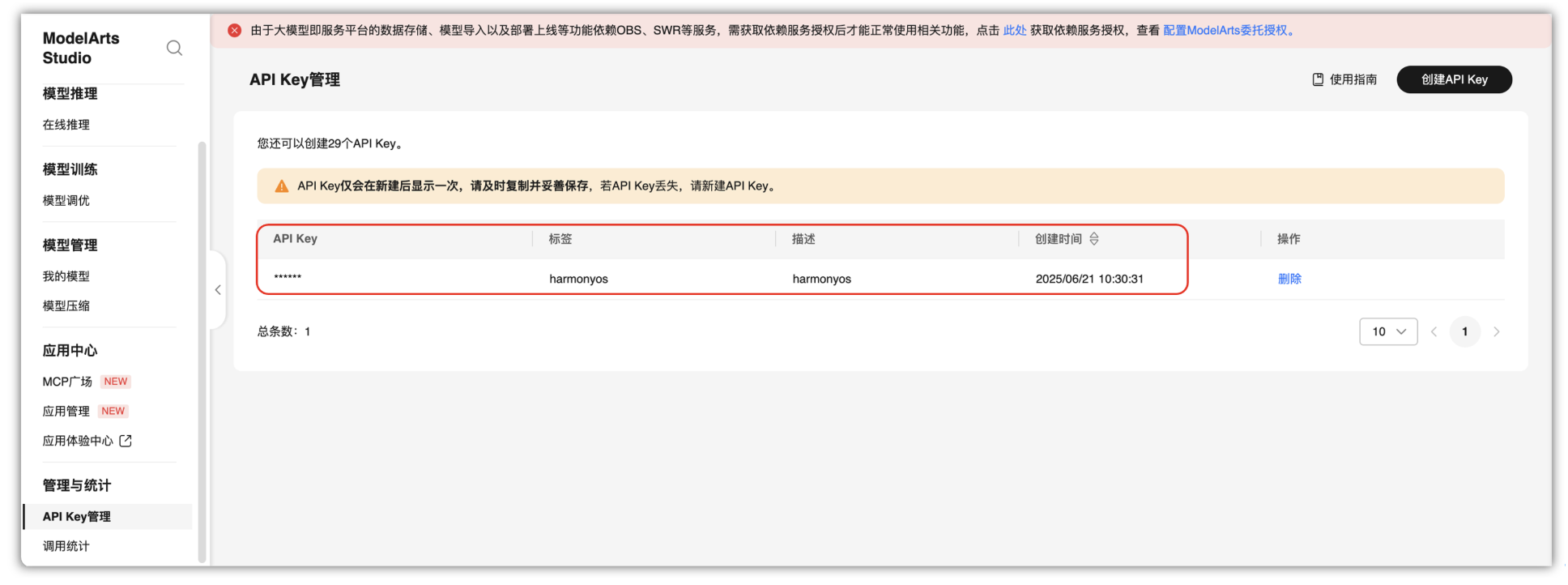The image size is (1568, 585).
Task: Click the masked ****** API Key cell
Action: pos(288,278)
